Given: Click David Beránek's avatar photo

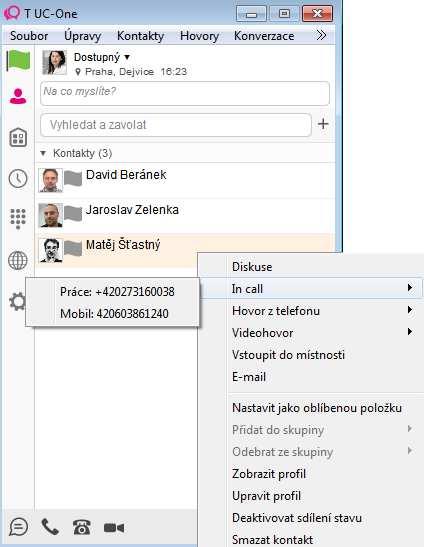Looking at the screenshot, I should [51, 180].
